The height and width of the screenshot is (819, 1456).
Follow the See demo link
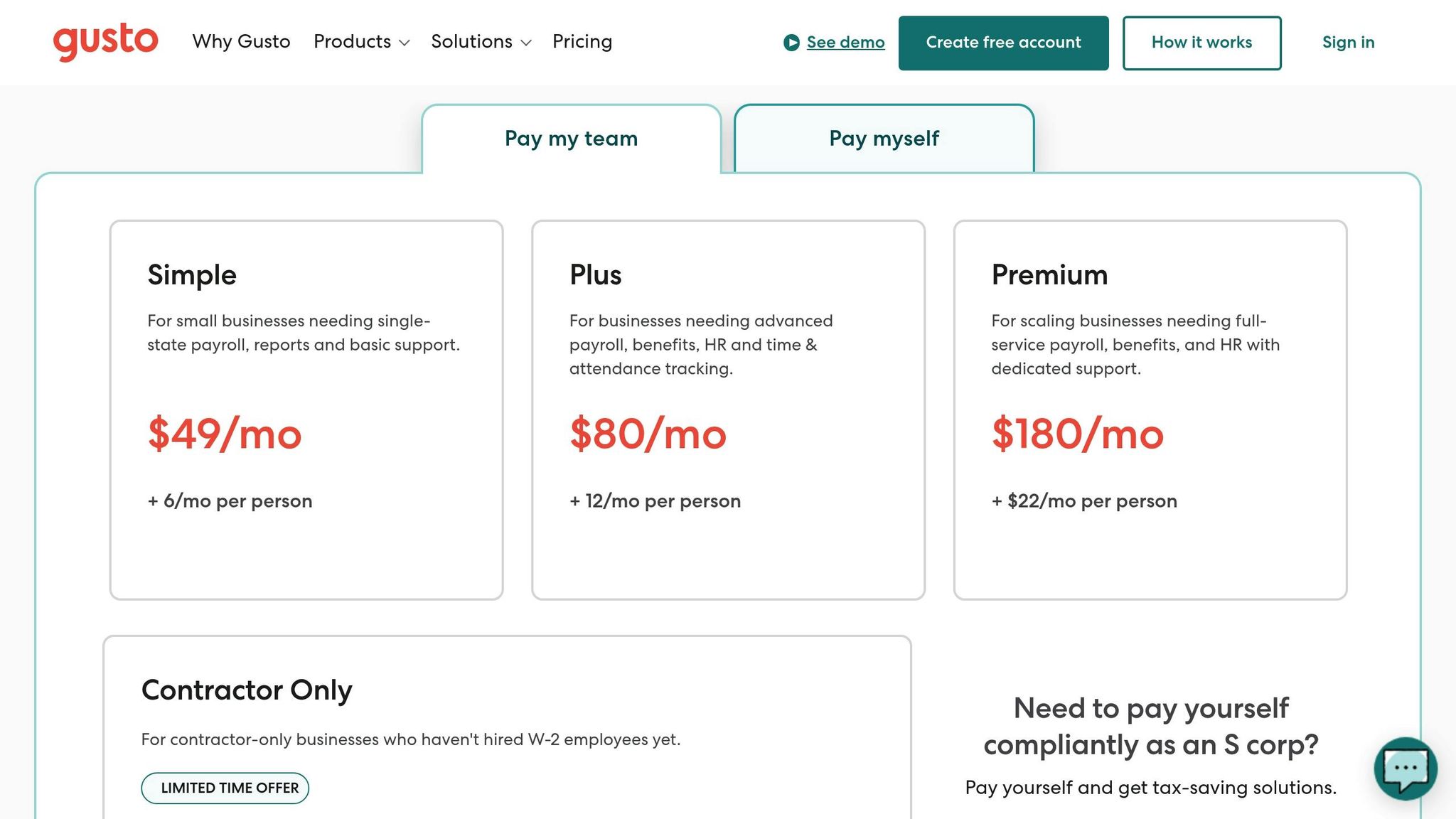[845, 43]
